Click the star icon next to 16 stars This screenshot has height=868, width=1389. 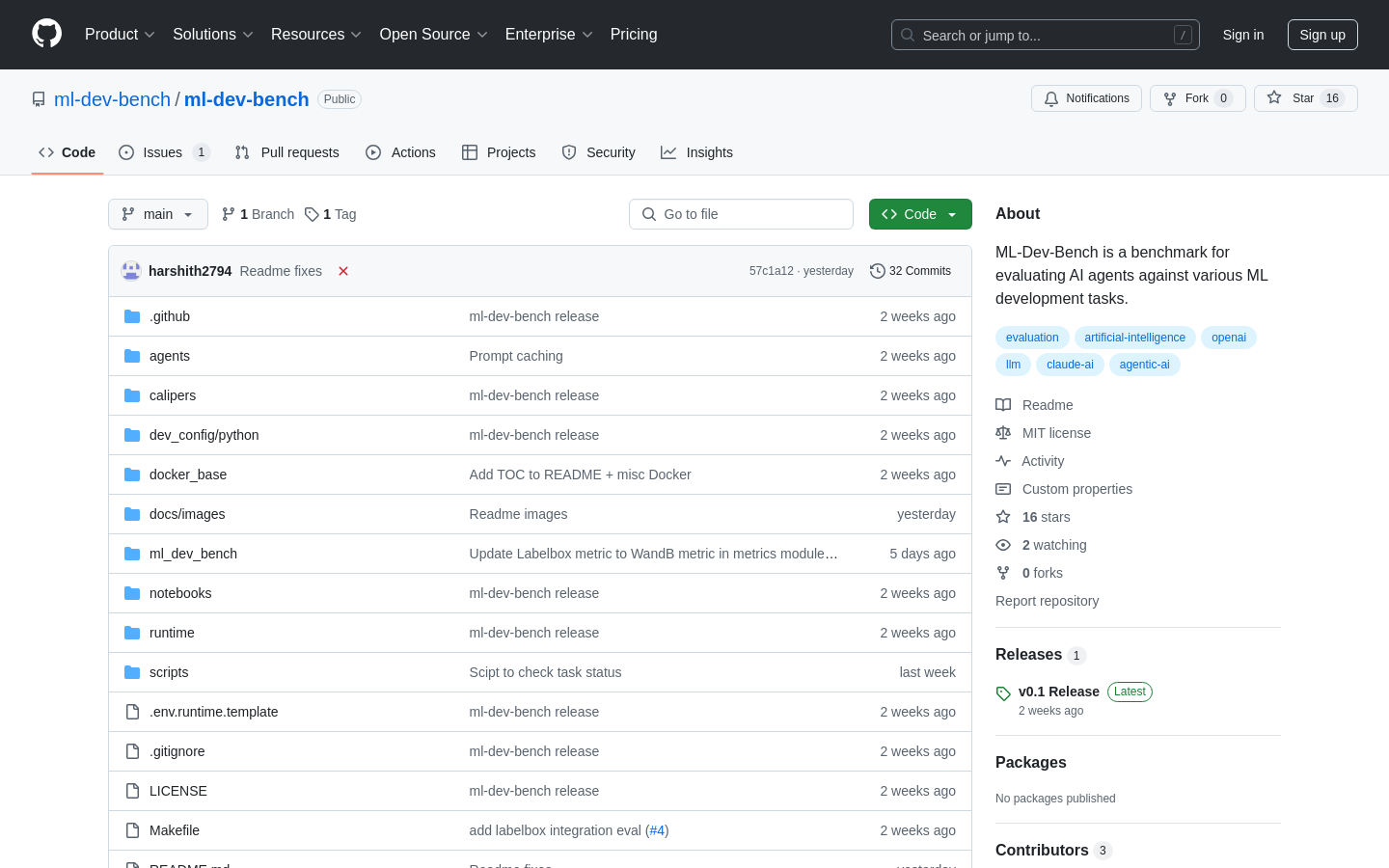point(1003,517)
